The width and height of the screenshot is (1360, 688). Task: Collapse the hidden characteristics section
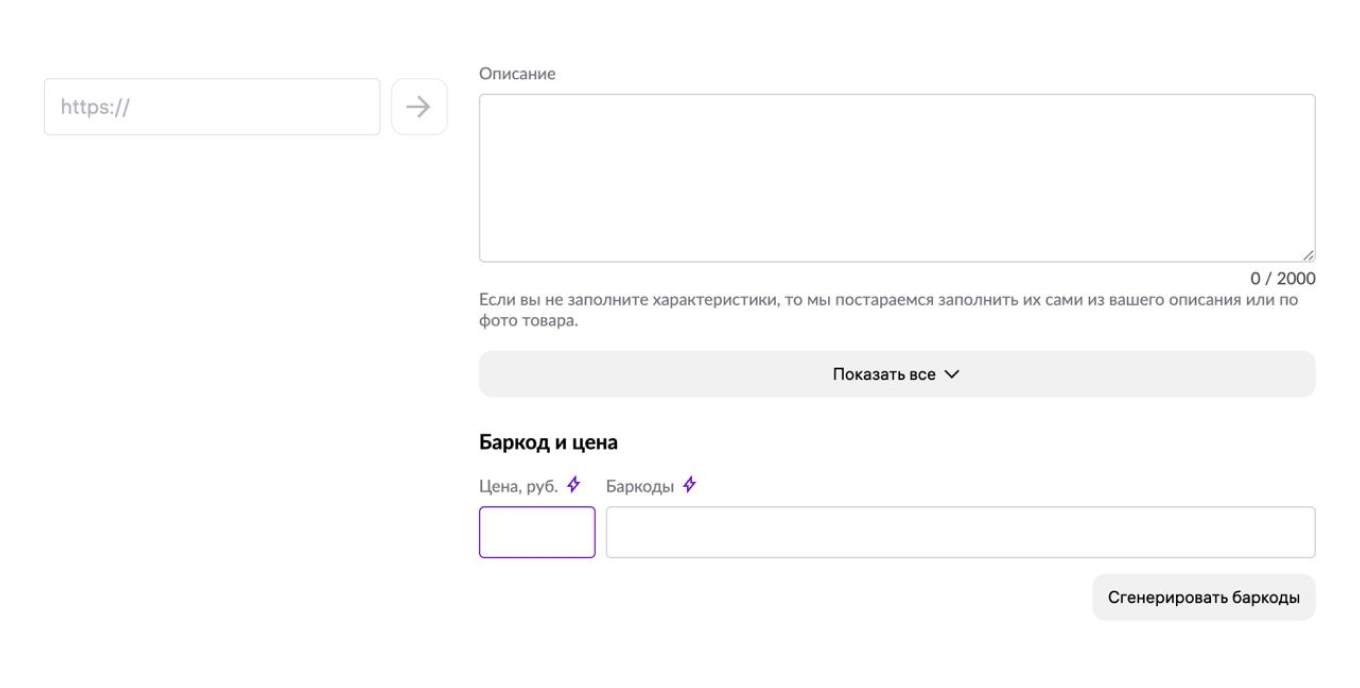pos(898,372)
